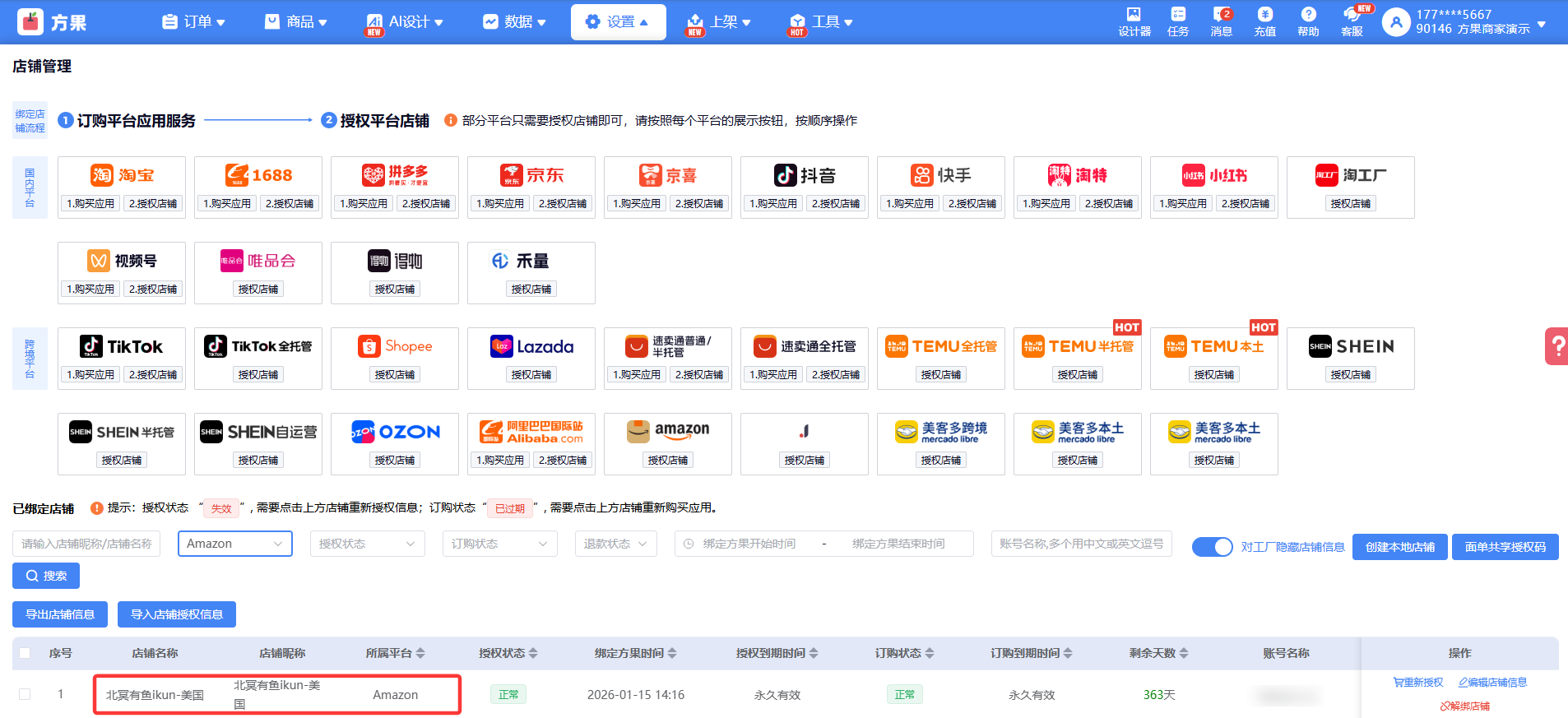
Task: Click 面单共享授权码 button
Action: [1505, 547]
